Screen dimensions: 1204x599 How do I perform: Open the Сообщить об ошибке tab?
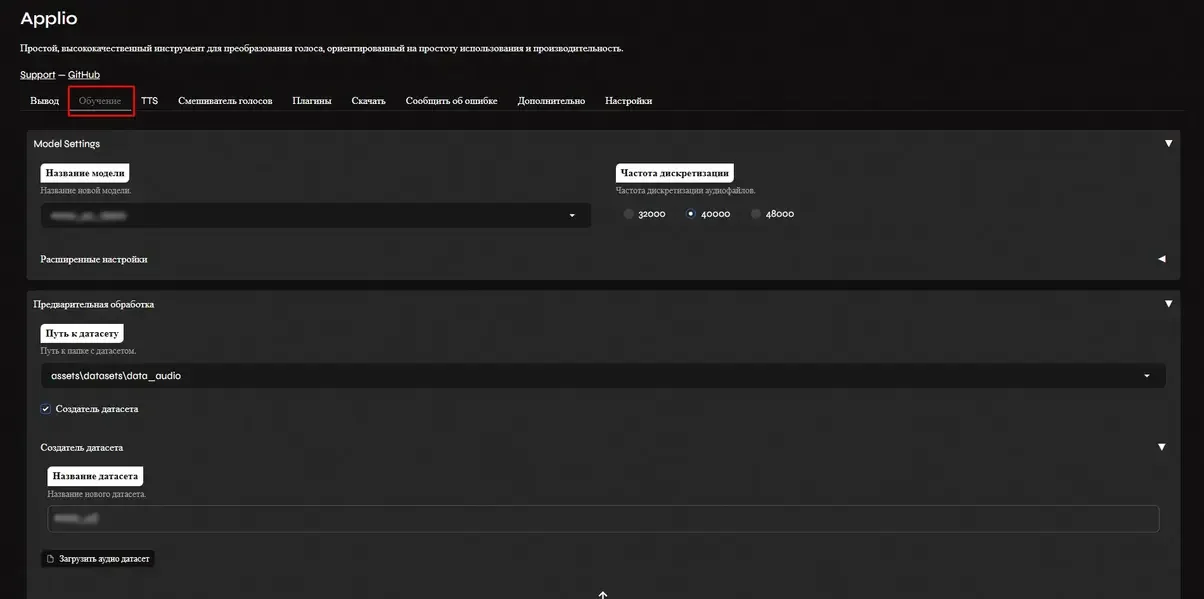451,101
